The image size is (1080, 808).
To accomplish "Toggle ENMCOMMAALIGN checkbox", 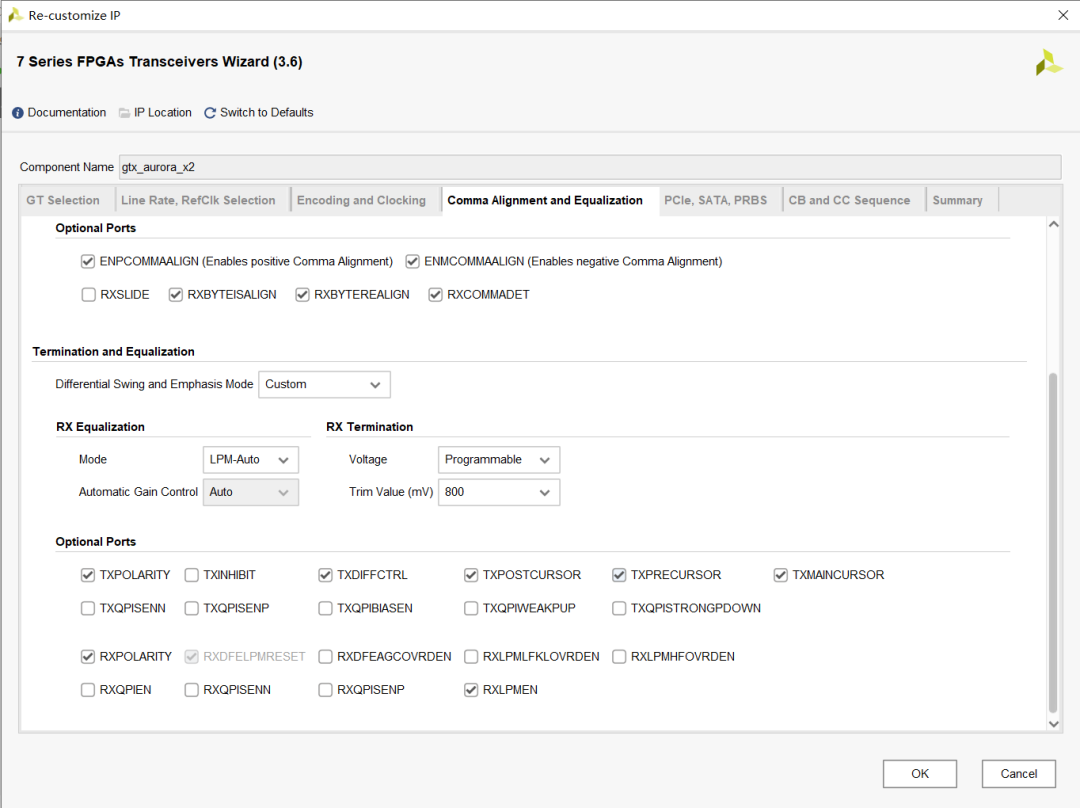I will click(x=413, y=262).
